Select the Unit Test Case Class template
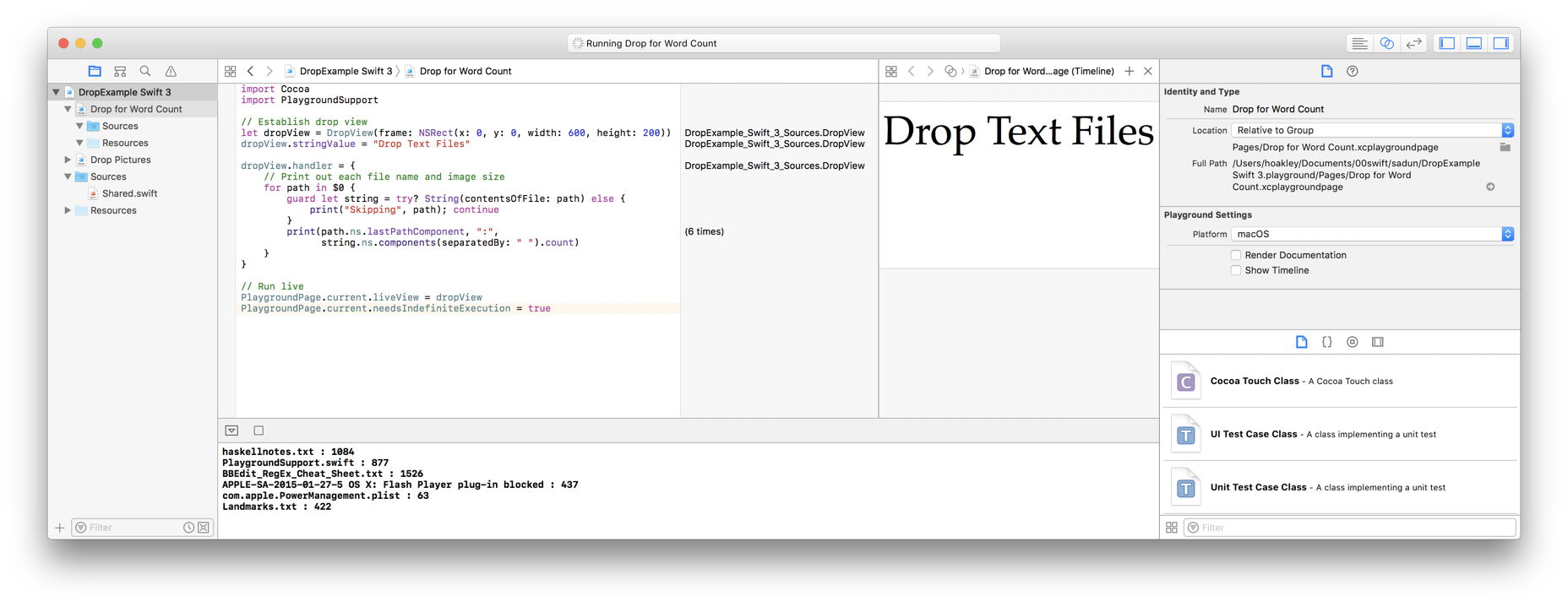This screenshot has height=607, width=1568. (x=1340, y=487)
